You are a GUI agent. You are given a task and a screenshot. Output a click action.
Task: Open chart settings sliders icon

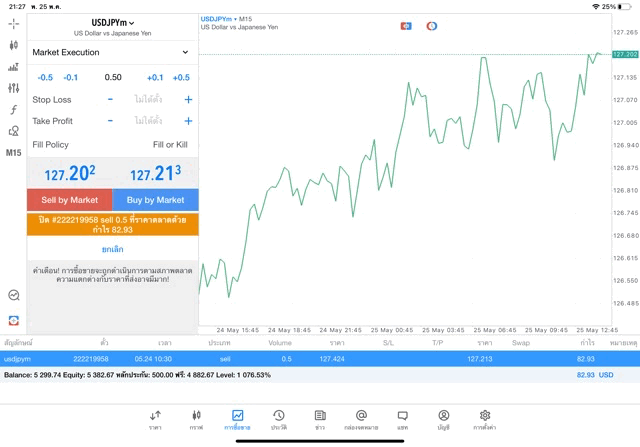pyautogui.click(x=13, y=88)
